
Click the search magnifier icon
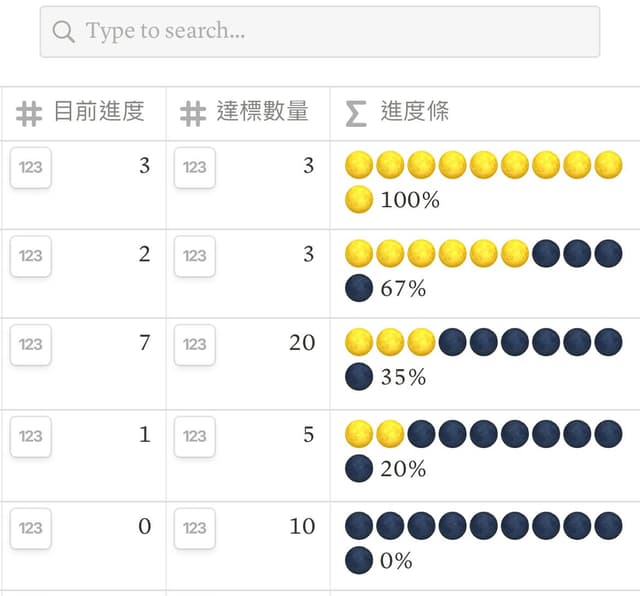point(63,32)
